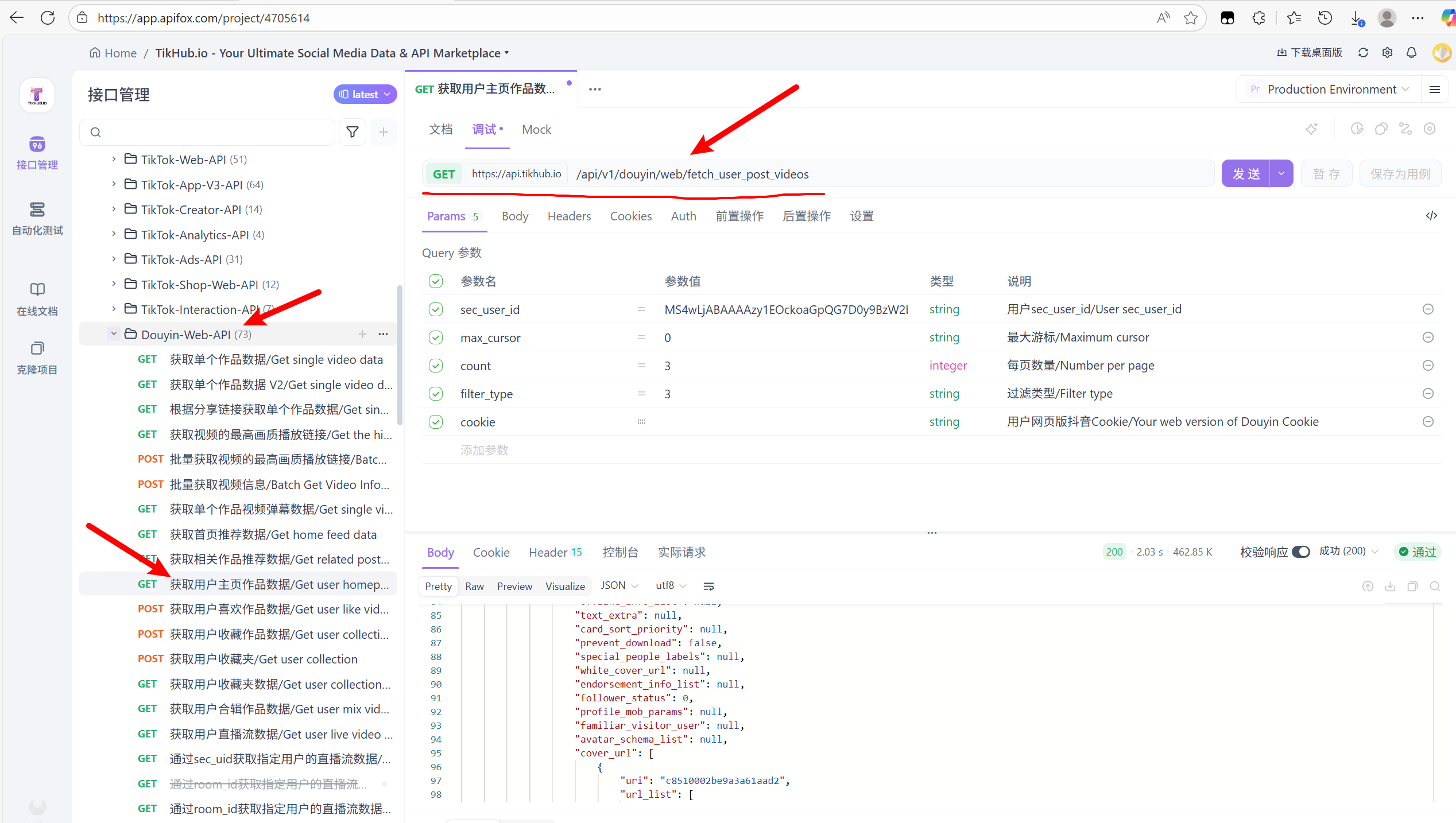Toggle the 校验响应 switch off

click(x=1300, y=552)
